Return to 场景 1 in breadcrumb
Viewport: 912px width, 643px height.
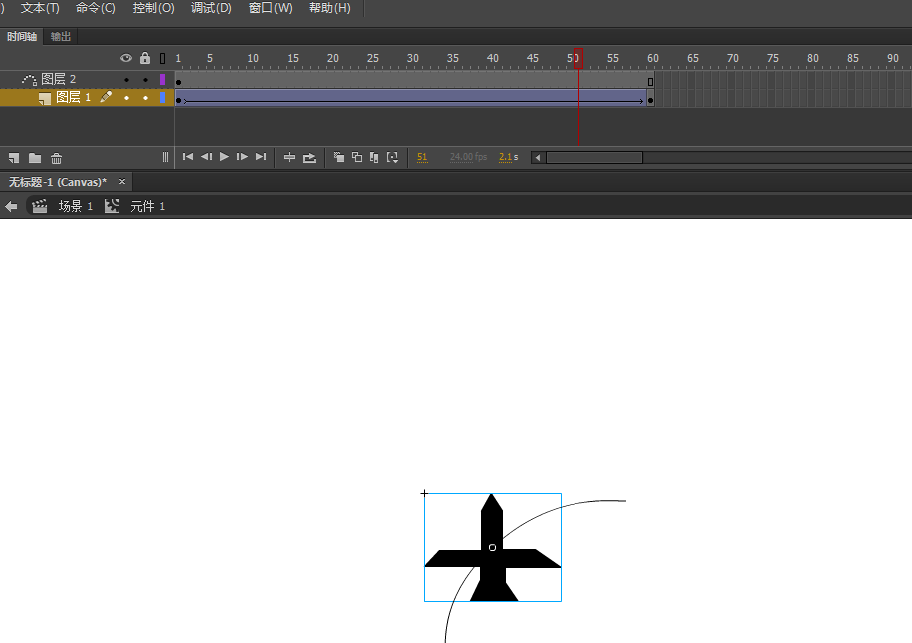(x=76, y=206)
